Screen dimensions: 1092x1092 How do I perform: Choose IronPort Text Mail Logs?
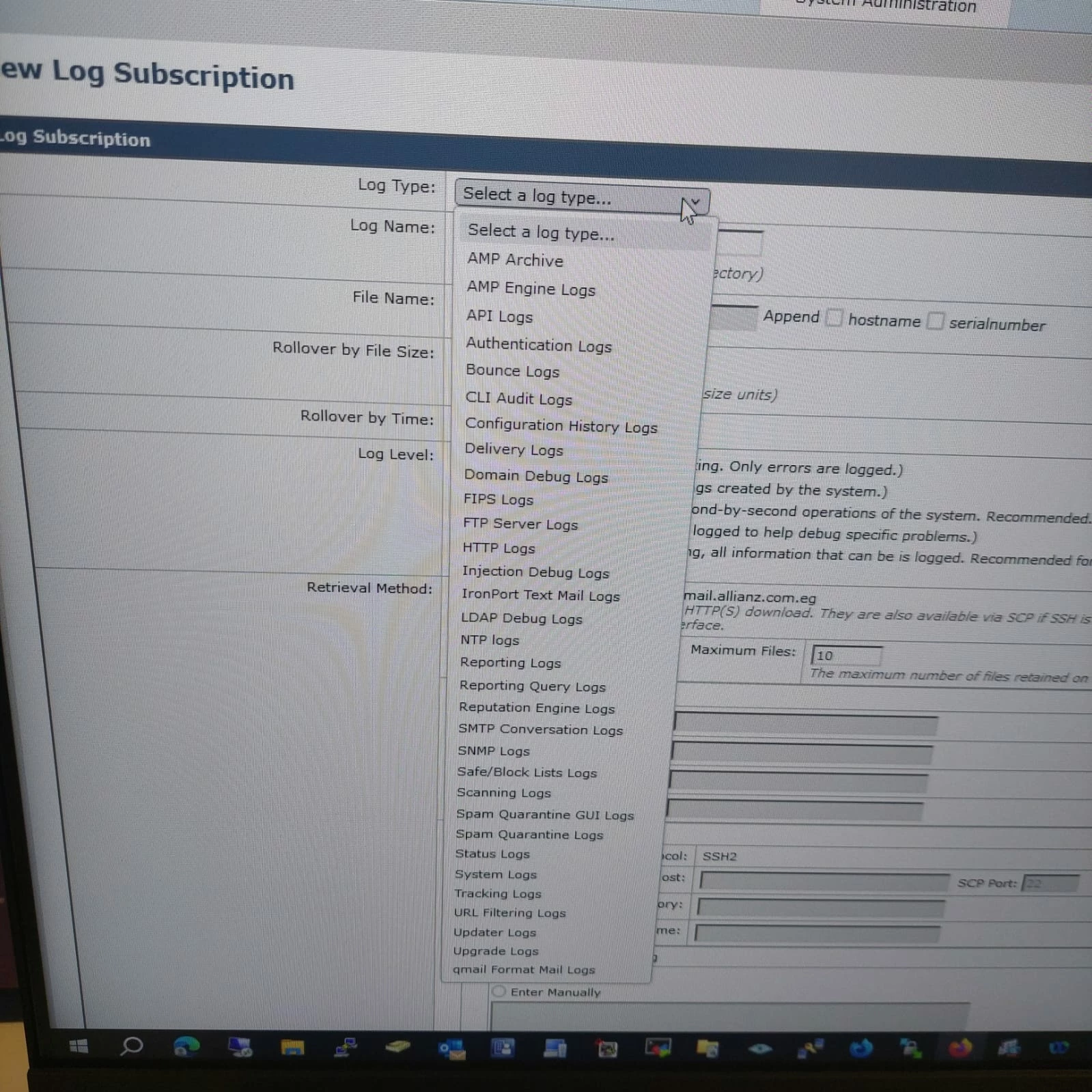[x=540, y=595]
